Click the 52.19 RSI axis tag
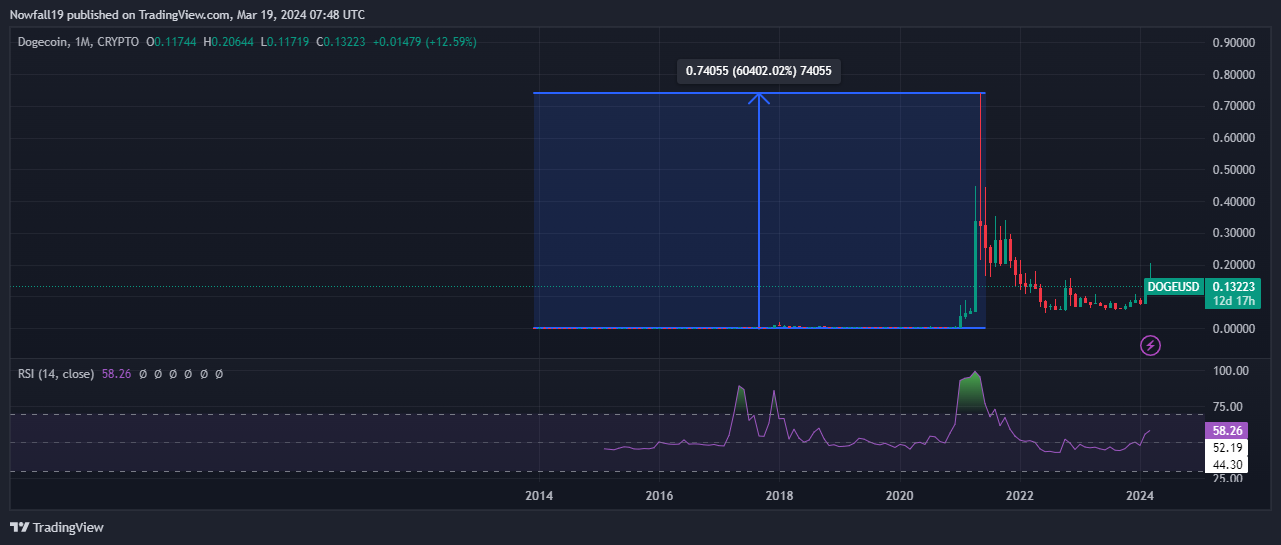Screen dimensions: 1281x545 tap(1227, 447)
